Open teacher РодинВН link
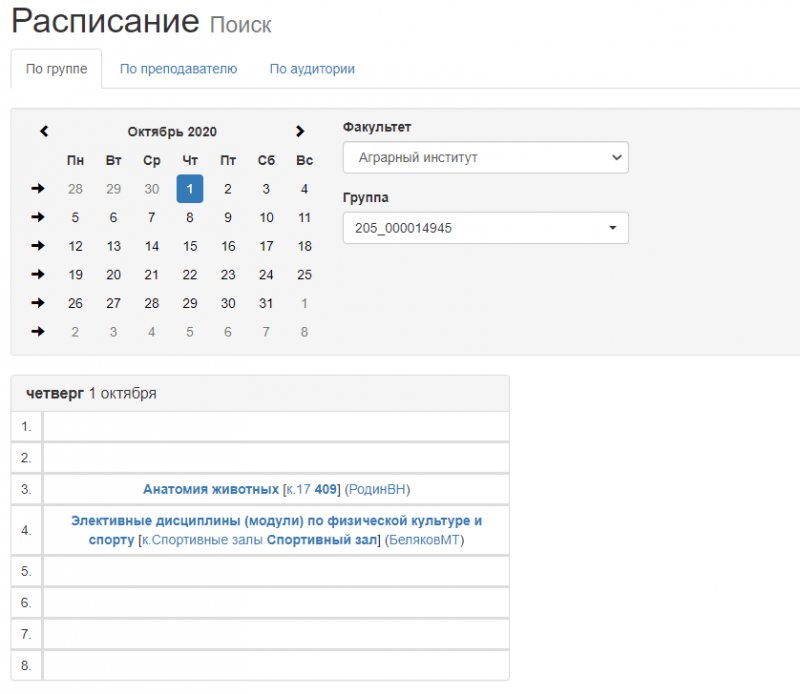This screenshot has height=694, width=800. pyautogui.click(x=378, y=489)
